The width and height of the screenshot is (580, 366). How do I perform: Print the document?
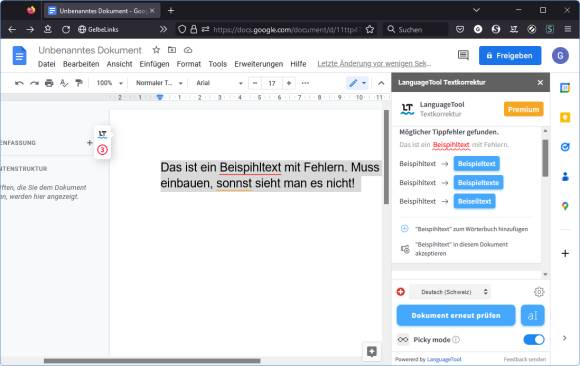[x=49, y=83]
